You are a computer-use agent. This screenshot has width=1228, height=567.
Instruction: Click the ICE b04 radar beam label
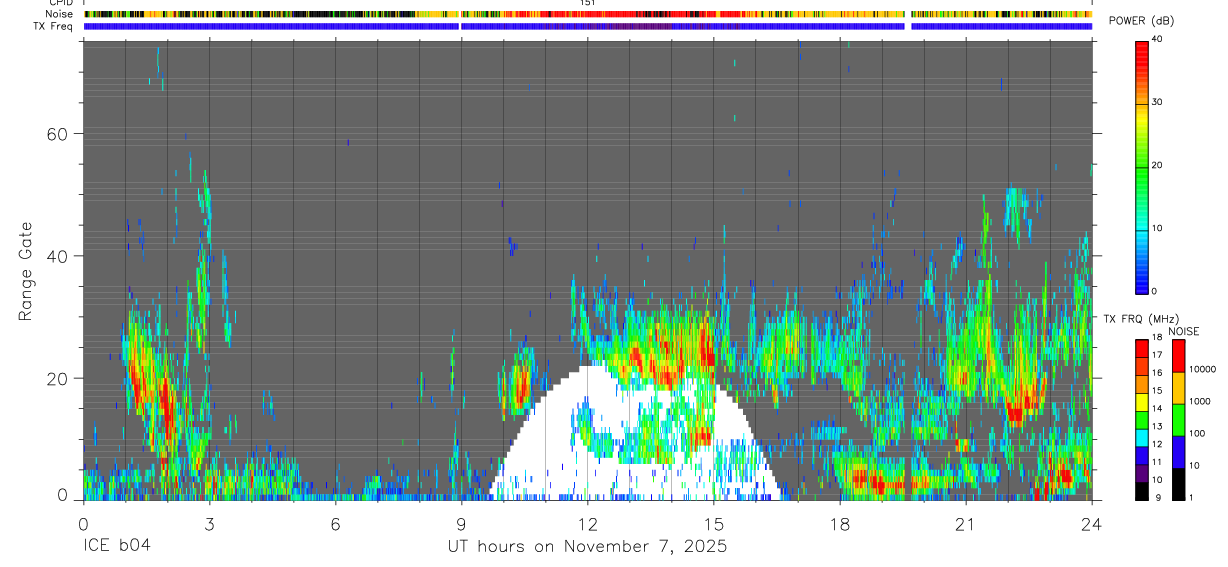click(115, 547)
